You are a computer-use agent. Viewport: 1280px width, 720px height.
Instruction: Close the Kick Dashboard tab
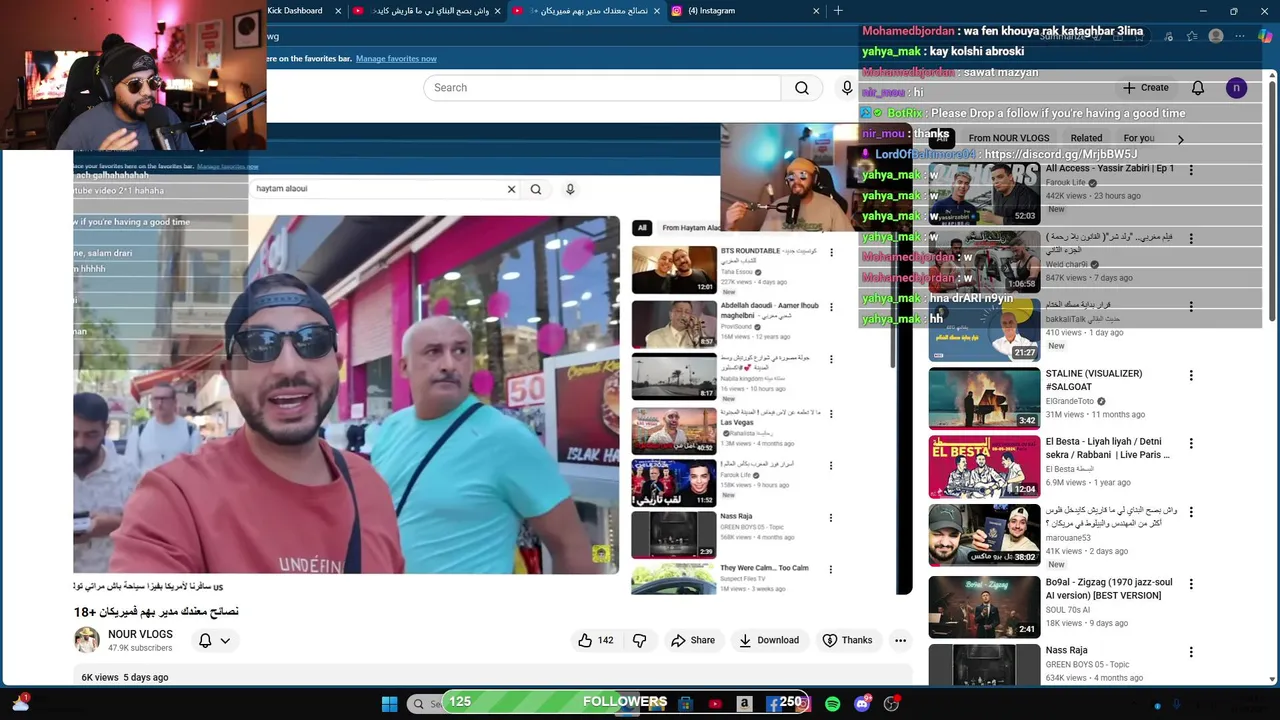[338, 11]
